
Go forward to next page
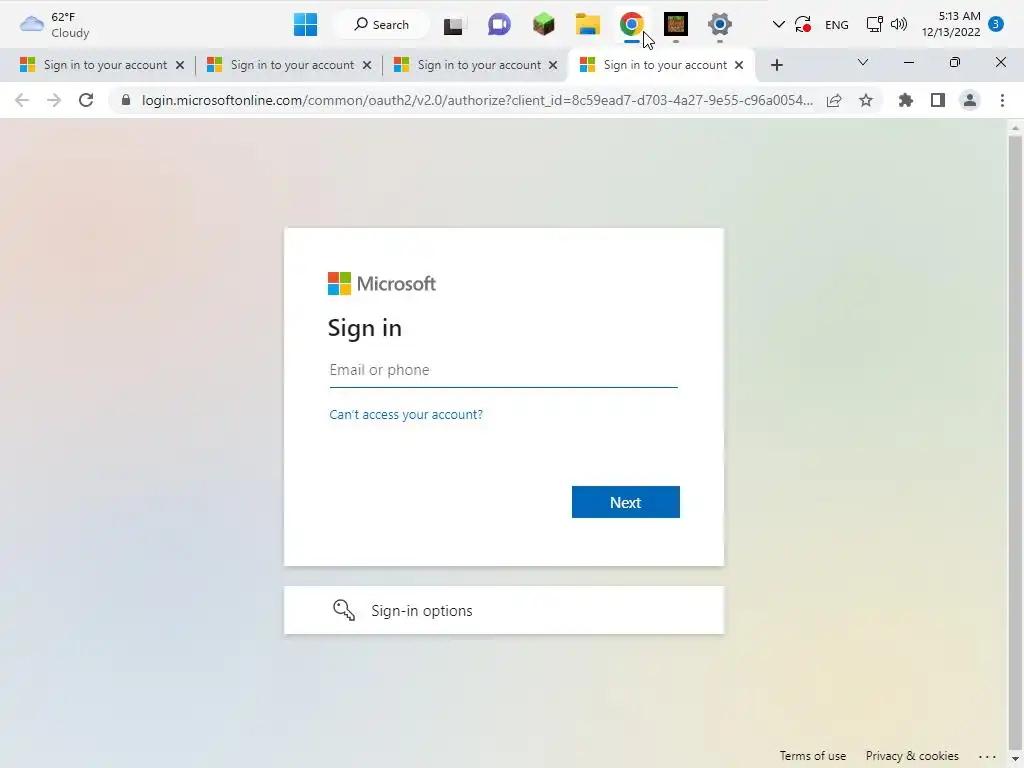point(54,101)
